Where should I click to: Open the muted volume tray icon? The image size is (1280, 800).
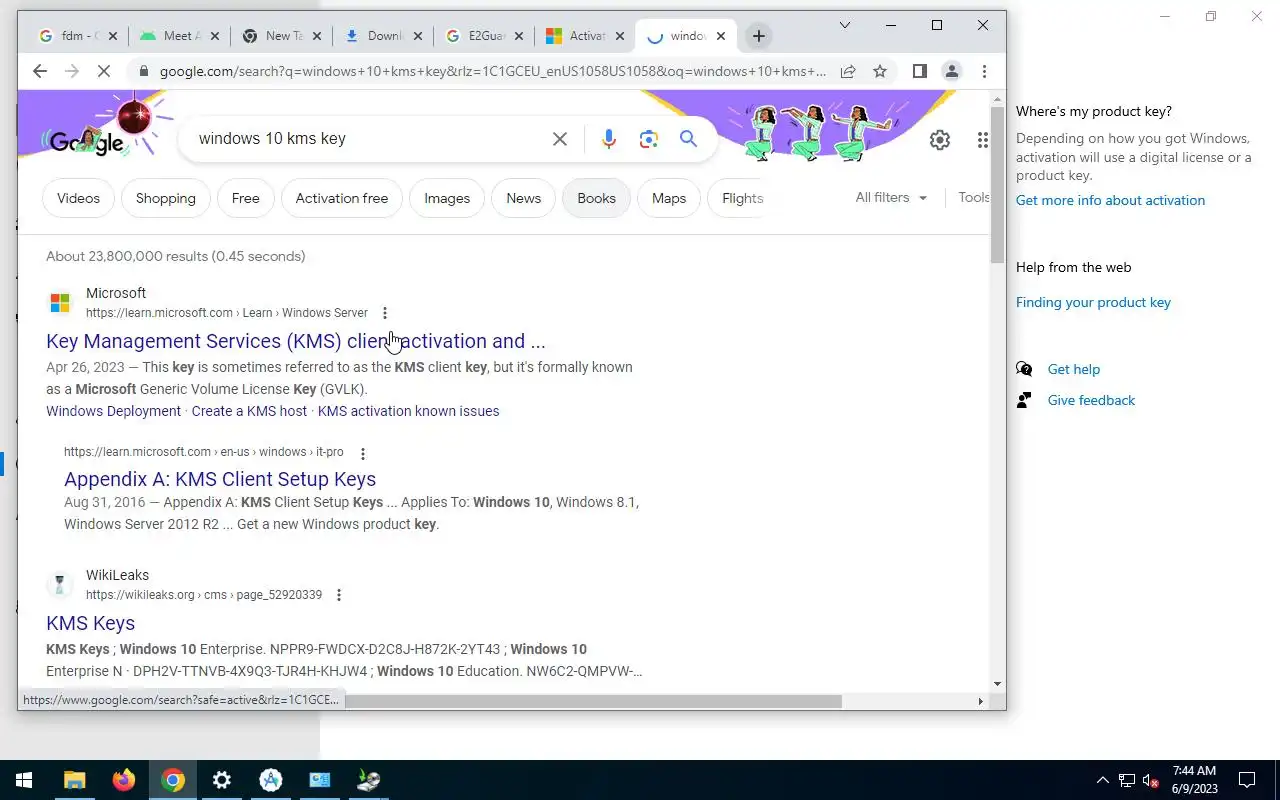tap(1151, 780)
